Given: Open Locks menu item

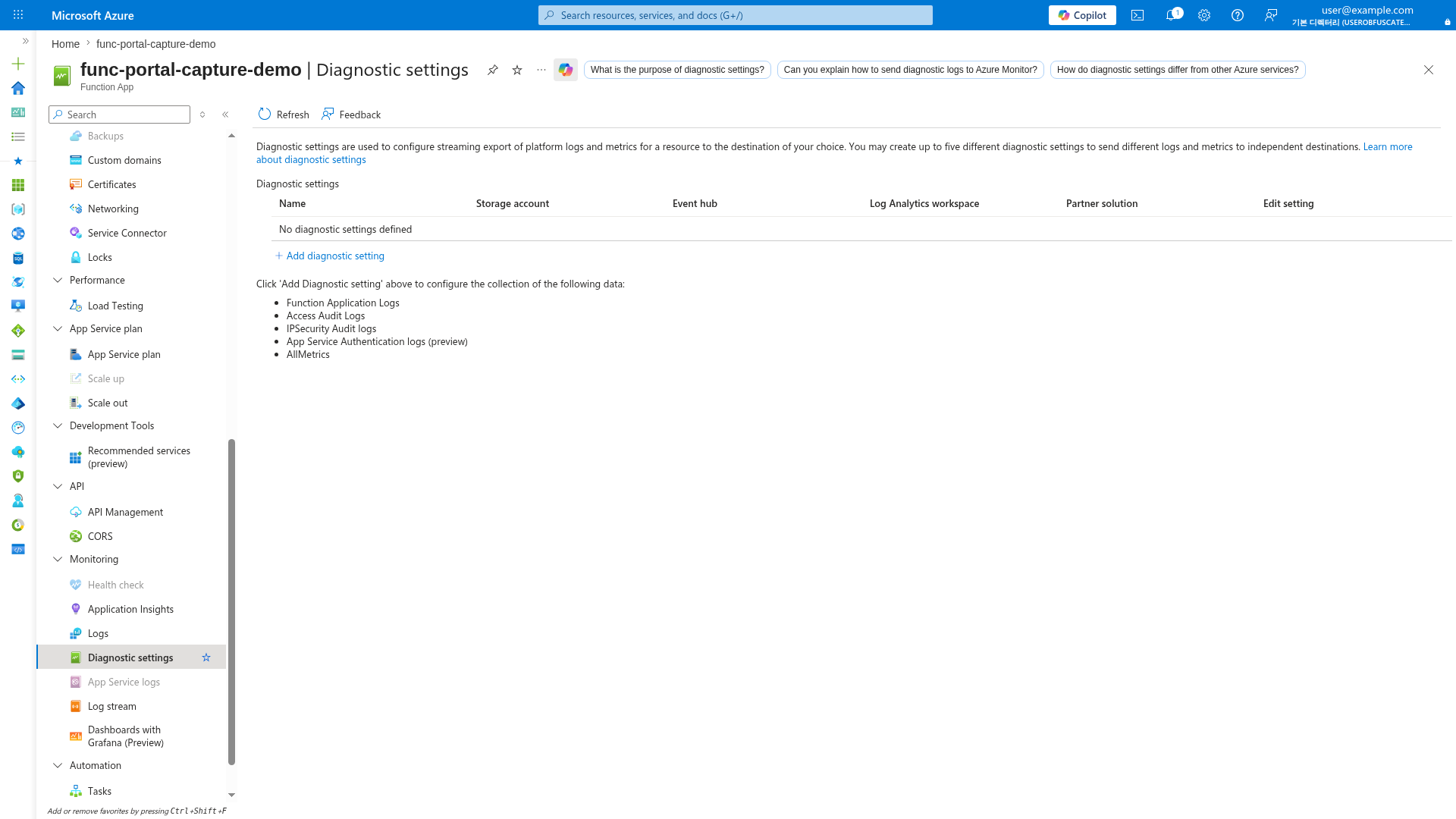Looking at the screenshot, I should point(131,257).
